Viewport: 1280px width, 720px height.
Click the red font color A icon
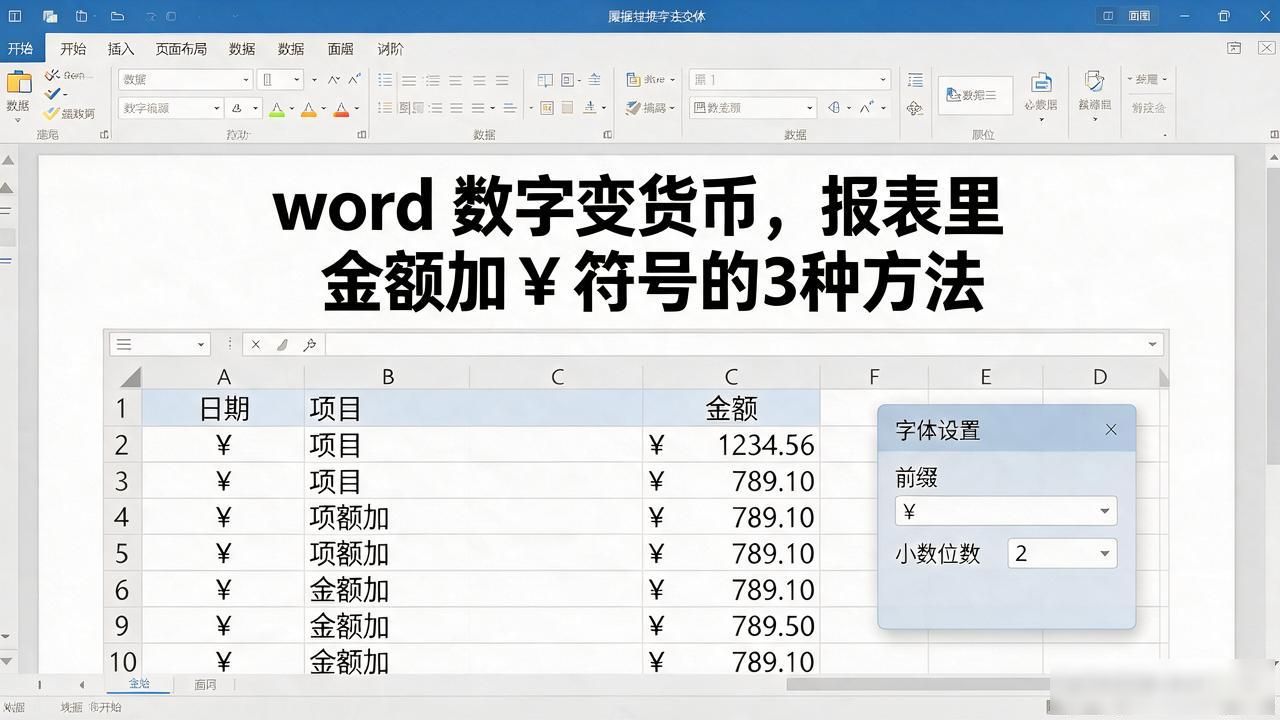pos(341,108)
